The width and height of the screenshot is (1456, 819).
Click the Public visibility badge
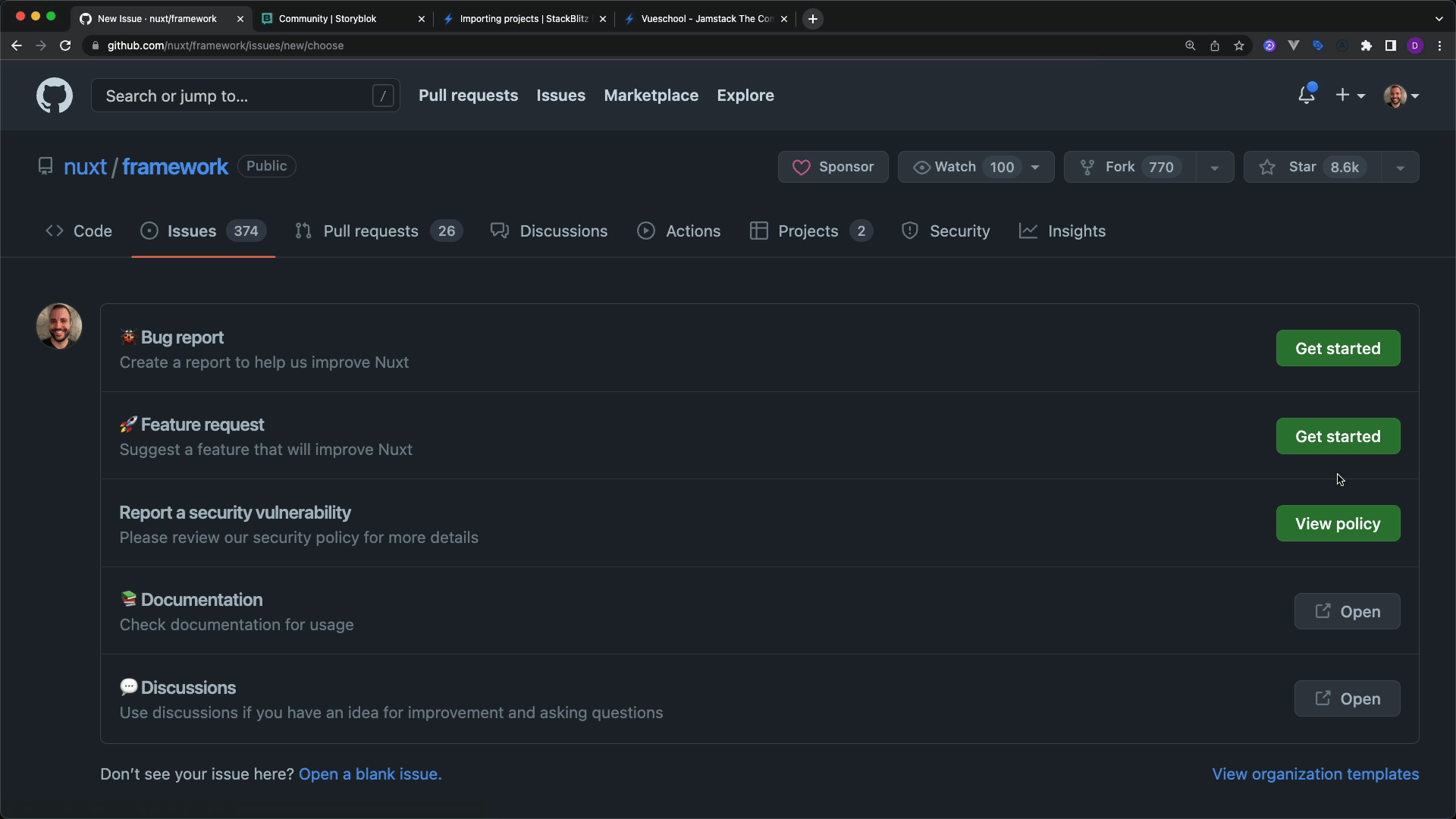click(x=267, y=166)
